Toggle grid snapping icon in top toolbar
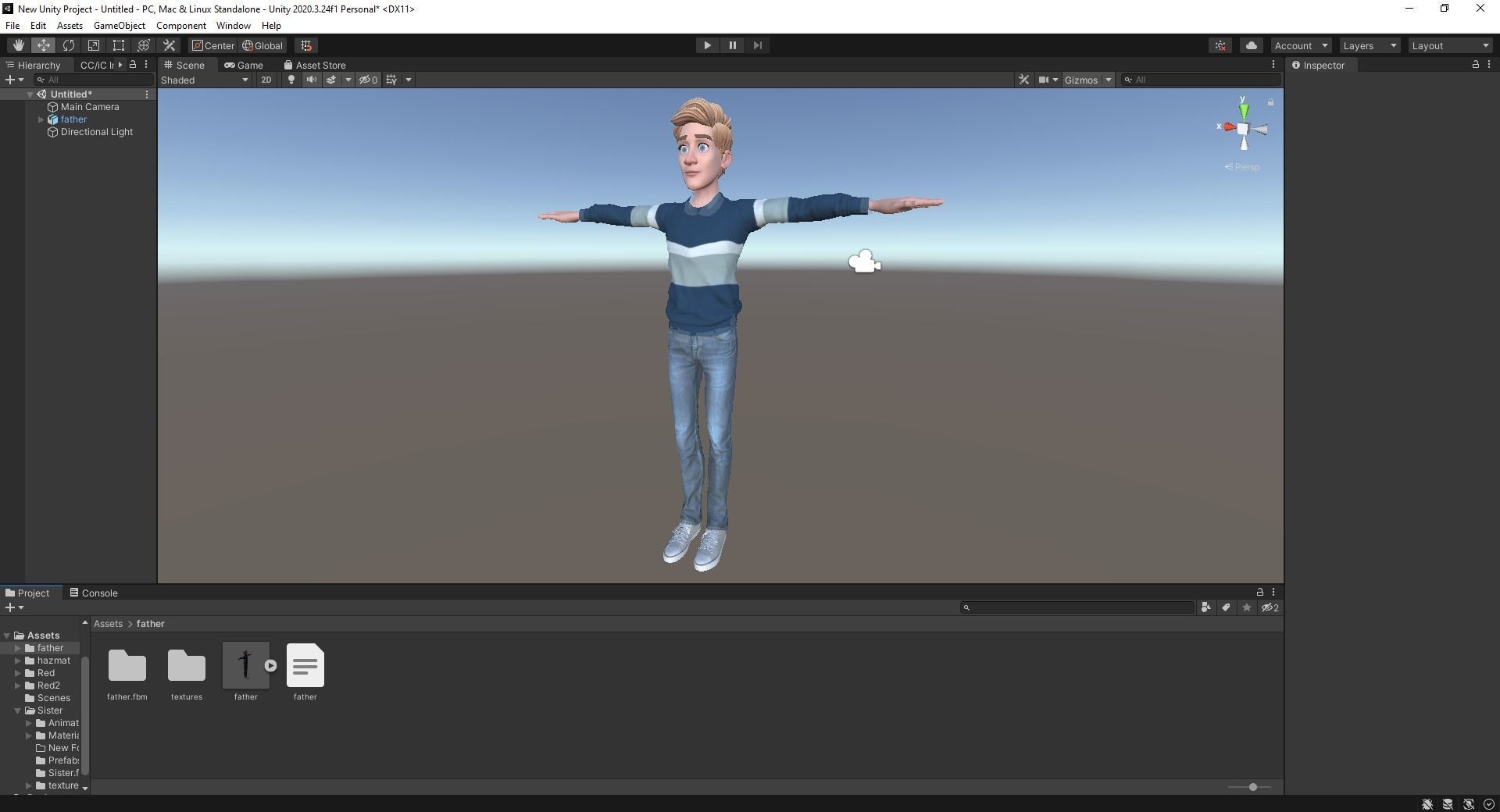 [x=306, y=45]
